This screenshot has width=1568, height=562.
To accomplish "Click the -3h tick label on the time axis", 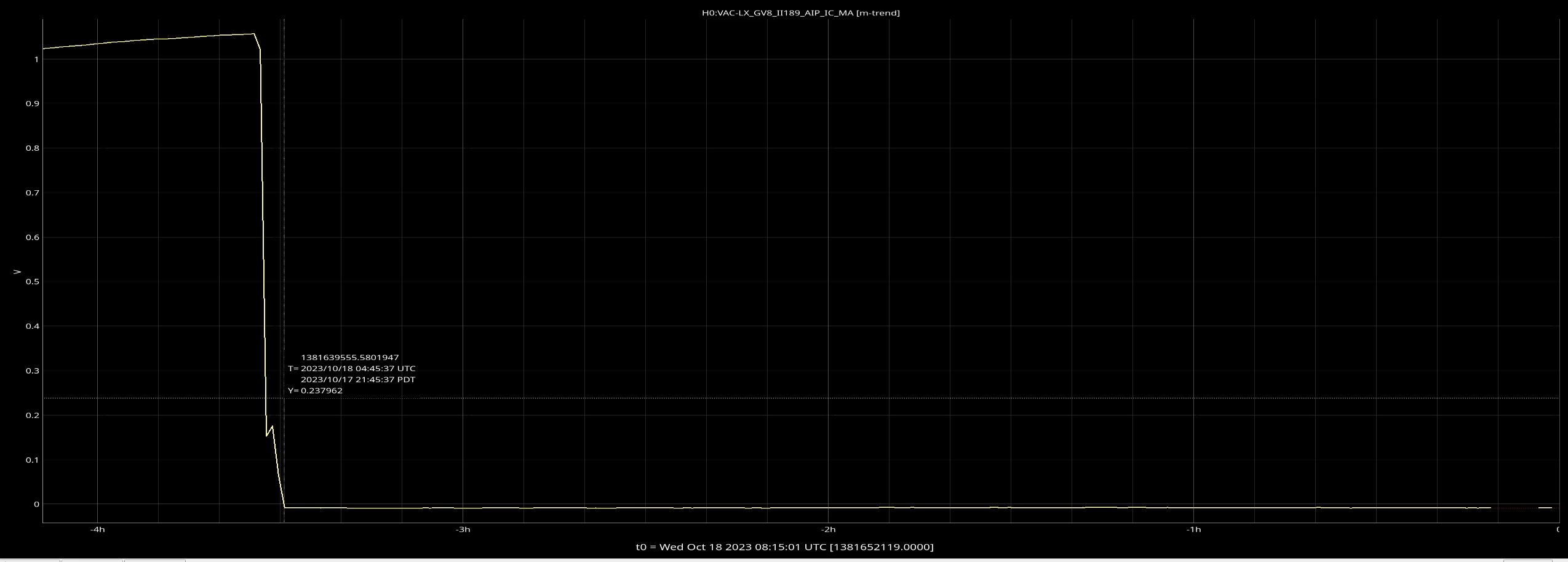I will click(x=463, y=529).
